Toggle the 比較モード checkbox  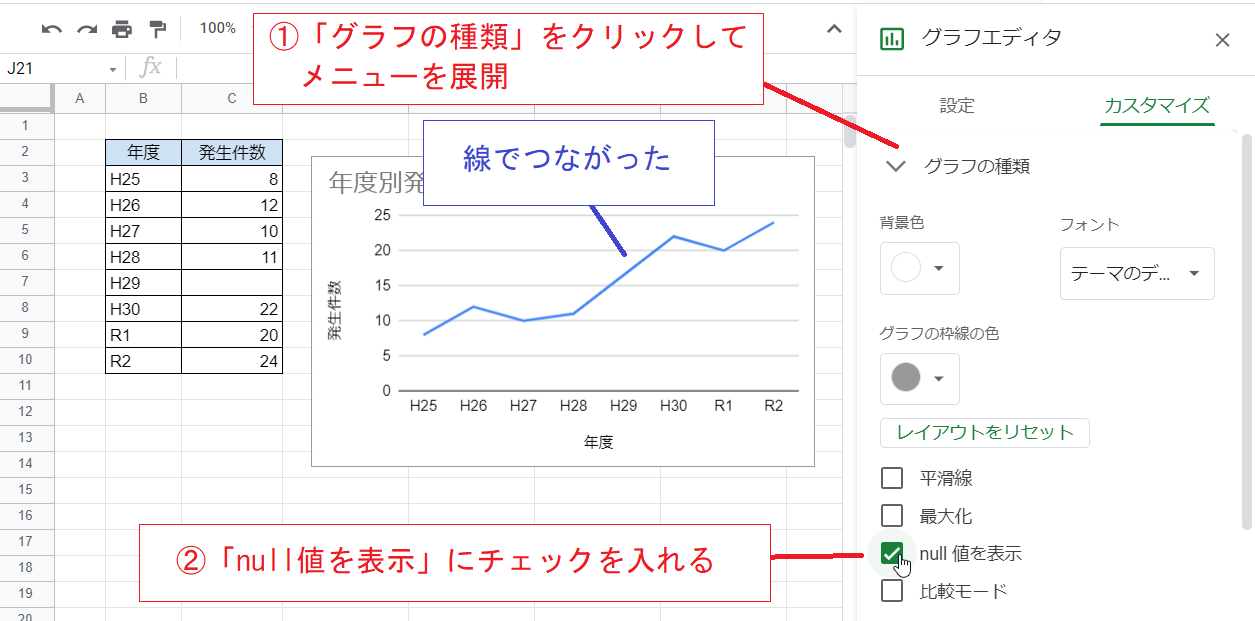click(892, 591)
